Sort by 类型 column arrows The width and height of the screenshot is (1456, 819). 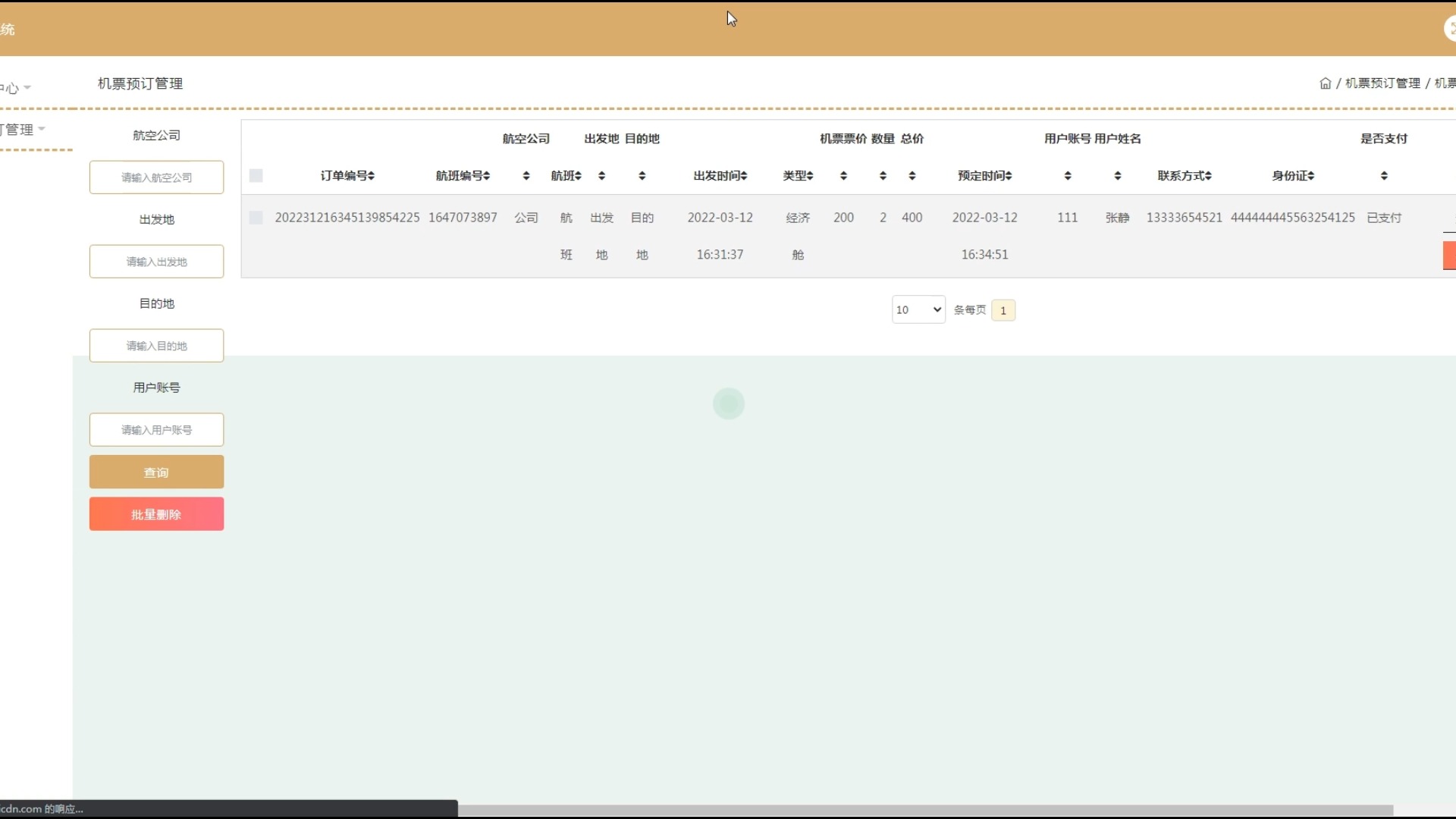tap(810, 176)
